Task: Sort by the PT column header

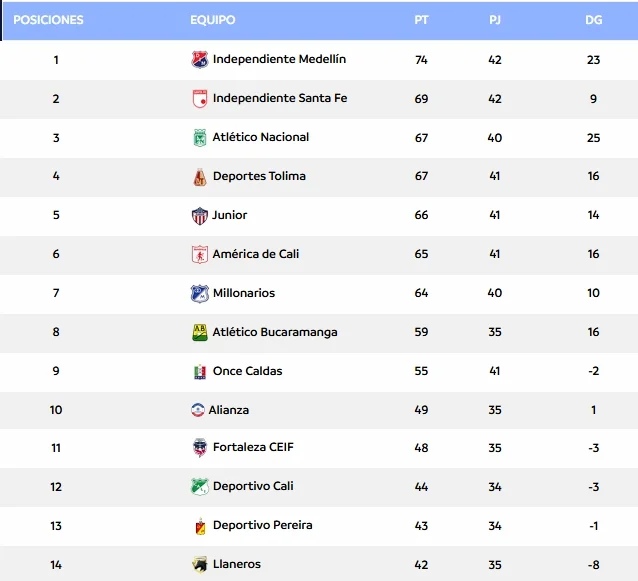Action: 421,20
